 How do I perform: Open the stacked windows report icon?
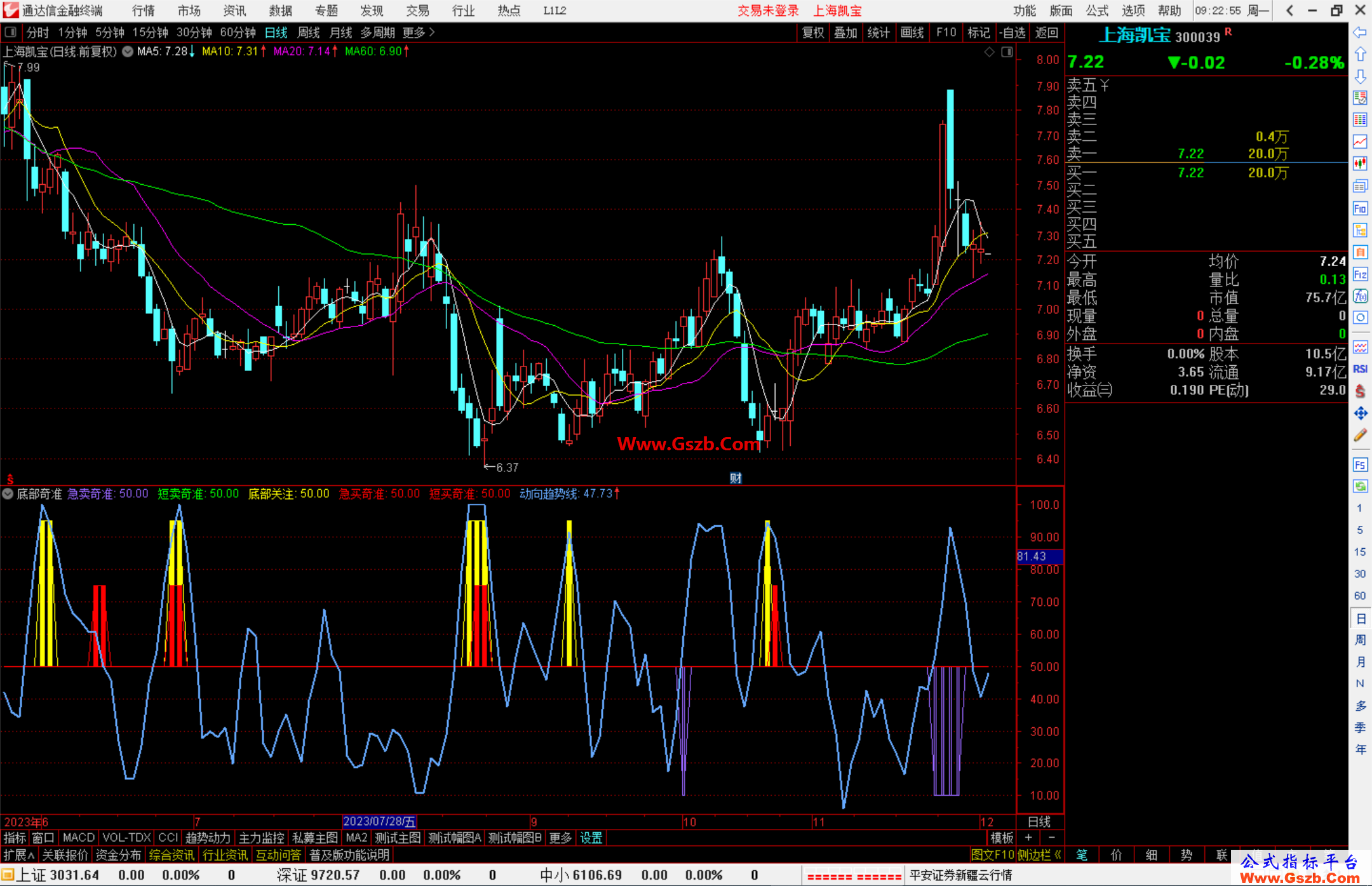click(1360, 186)
